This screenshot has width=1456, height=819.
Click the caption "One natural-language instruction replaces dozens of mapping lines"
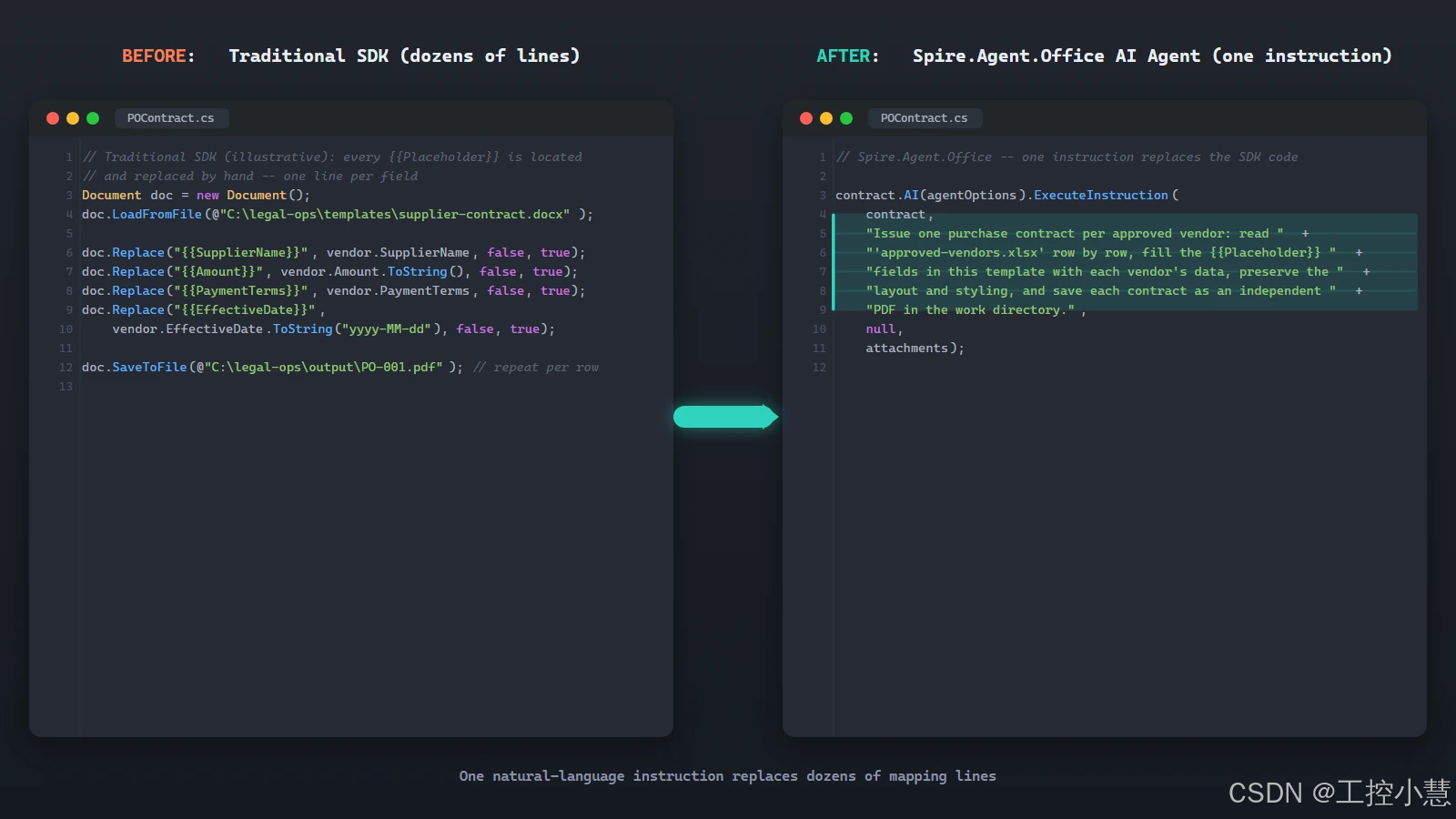coord(728,776)
